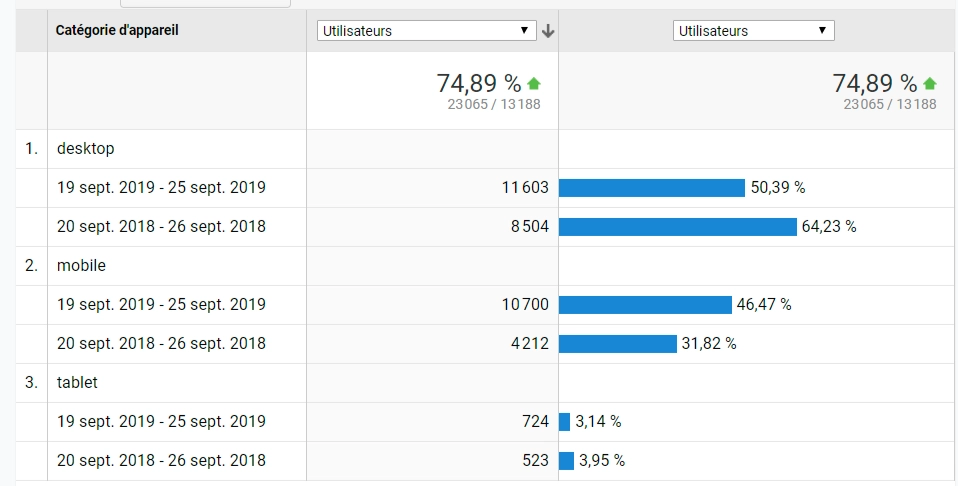Click the Catégorie d'appareil column header
Screen dimensions: 958x486
click(117, 30)
